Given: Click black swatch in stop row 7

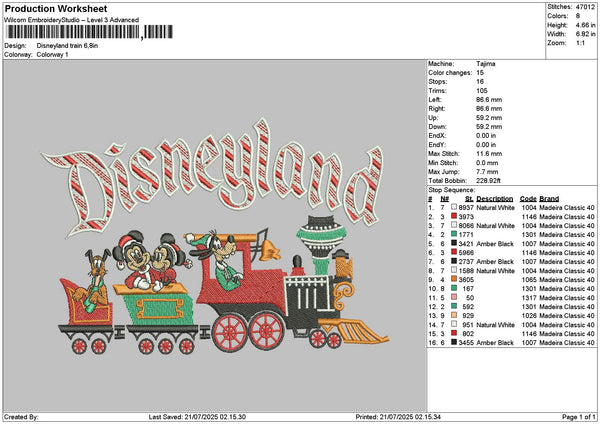Looking at the screenshot, I should 454,261.
